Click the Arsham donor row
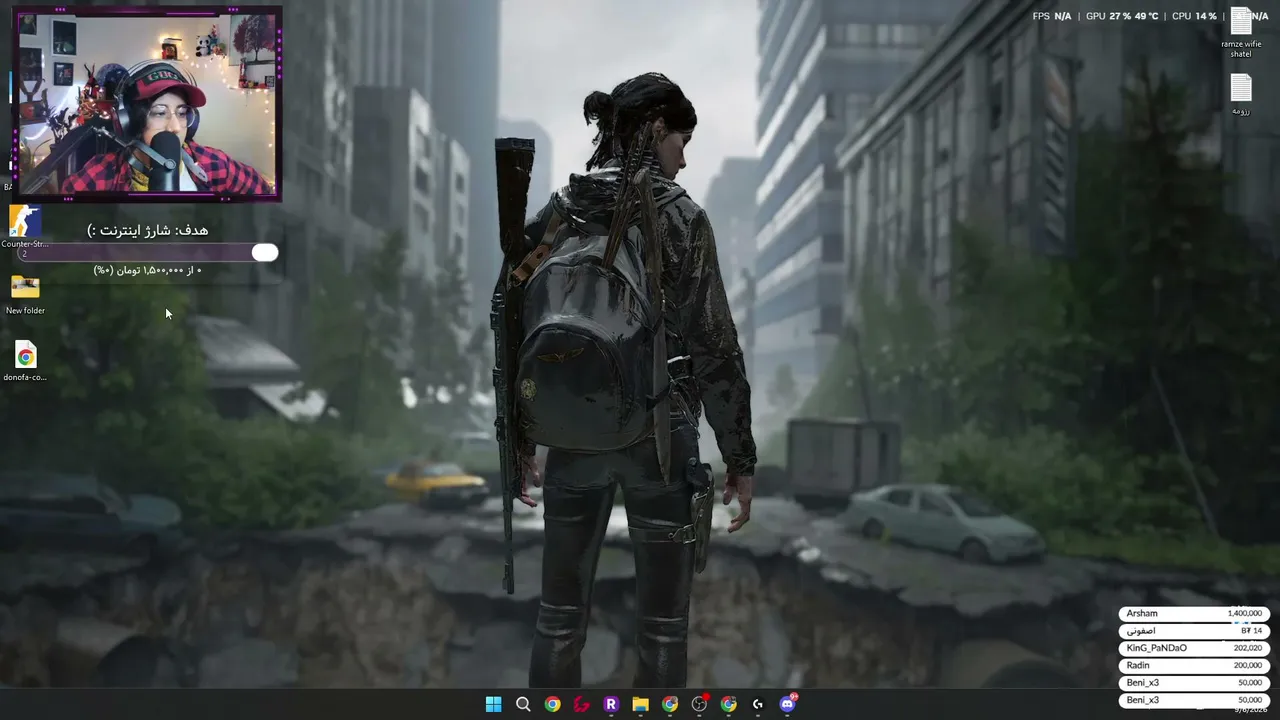Viewport: 1280px width, 720px height. pos(1194,613)
